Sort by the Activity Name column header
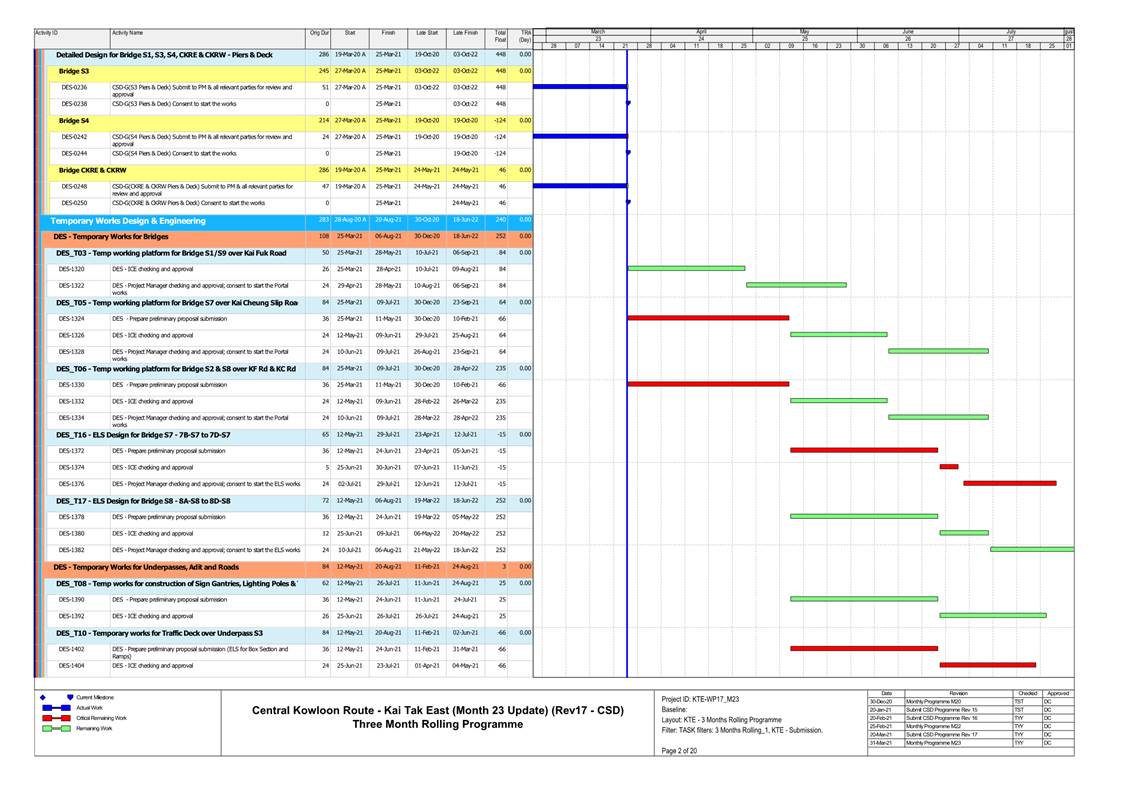The image size is (1139, 805). tap(128, 33)
